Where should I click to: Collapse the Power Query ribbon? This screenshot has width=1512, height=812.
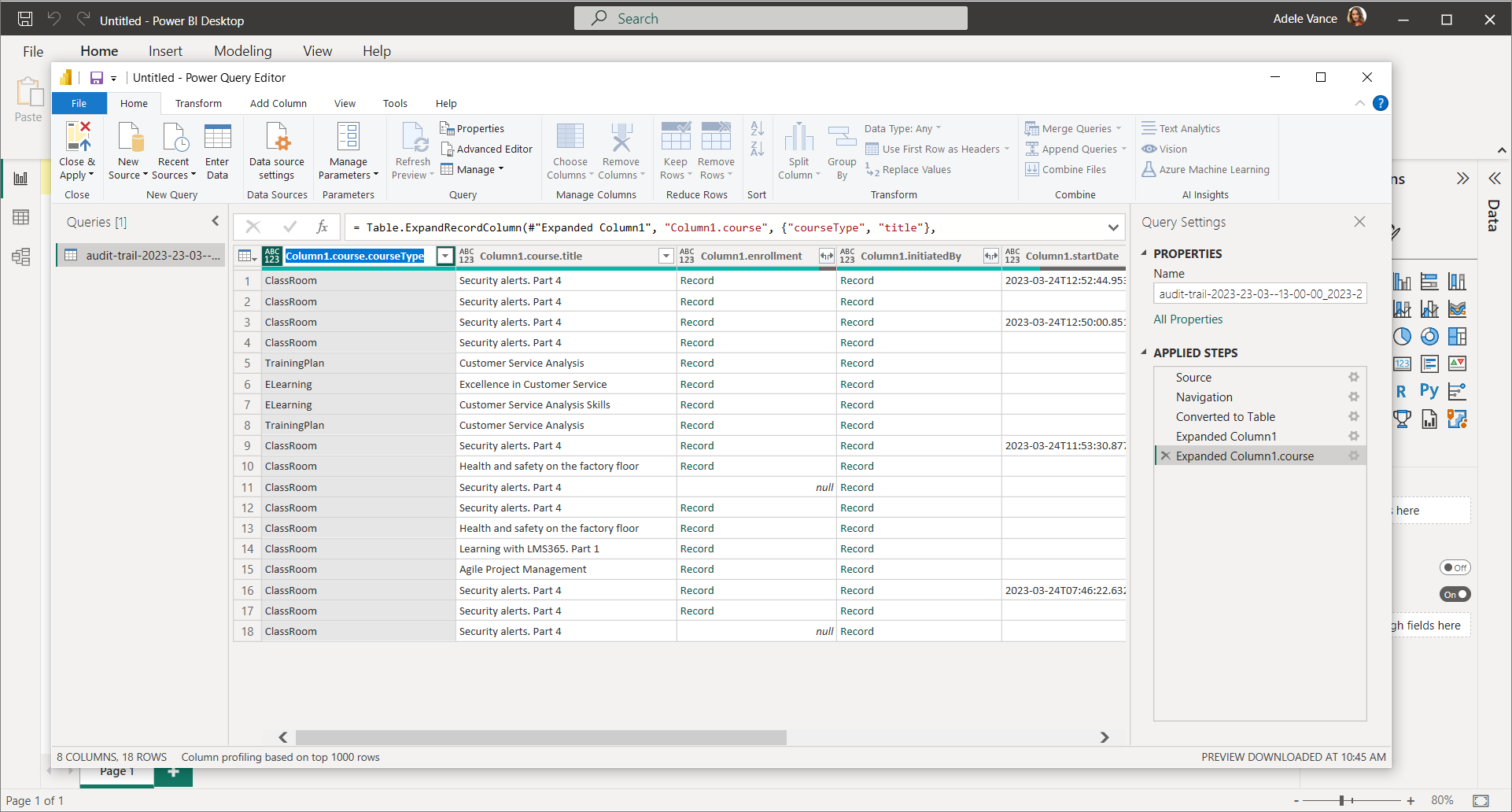tap(1359, 103)
